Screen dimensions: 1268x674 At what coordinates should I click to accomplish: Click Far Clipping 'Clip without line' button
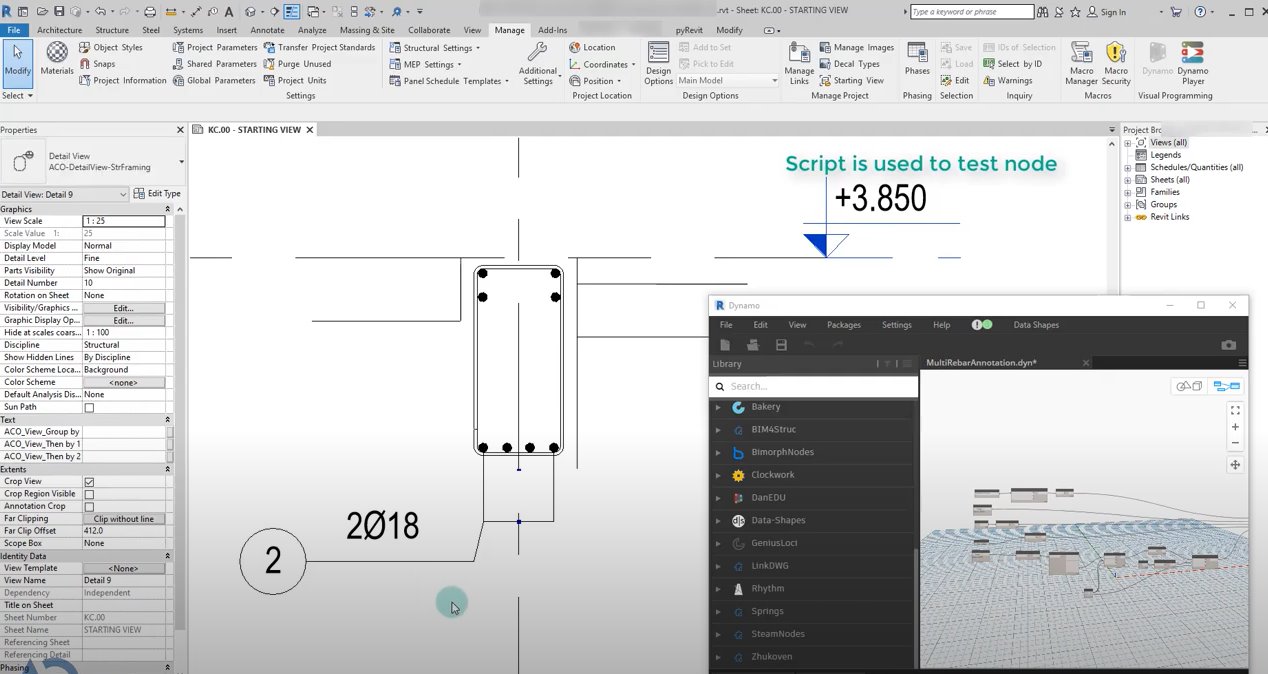[x=123, y=519]
